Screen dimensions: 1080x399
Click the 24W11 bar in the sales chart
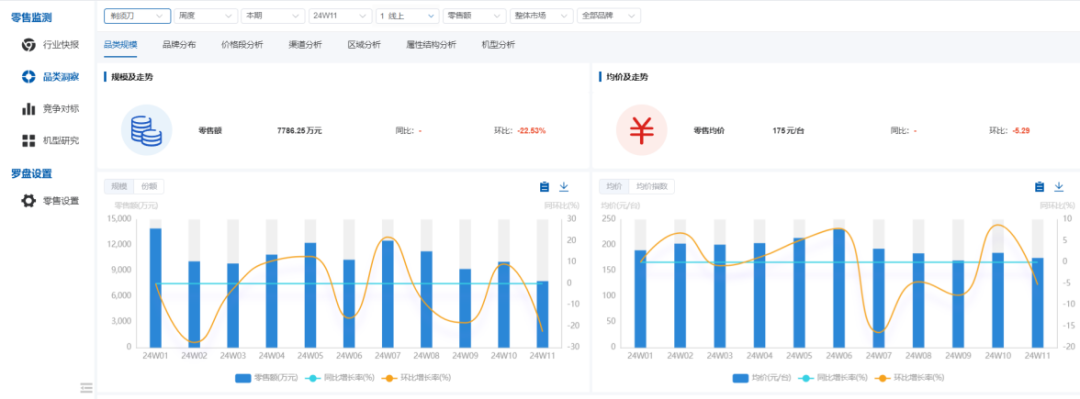tap(543, 314)
